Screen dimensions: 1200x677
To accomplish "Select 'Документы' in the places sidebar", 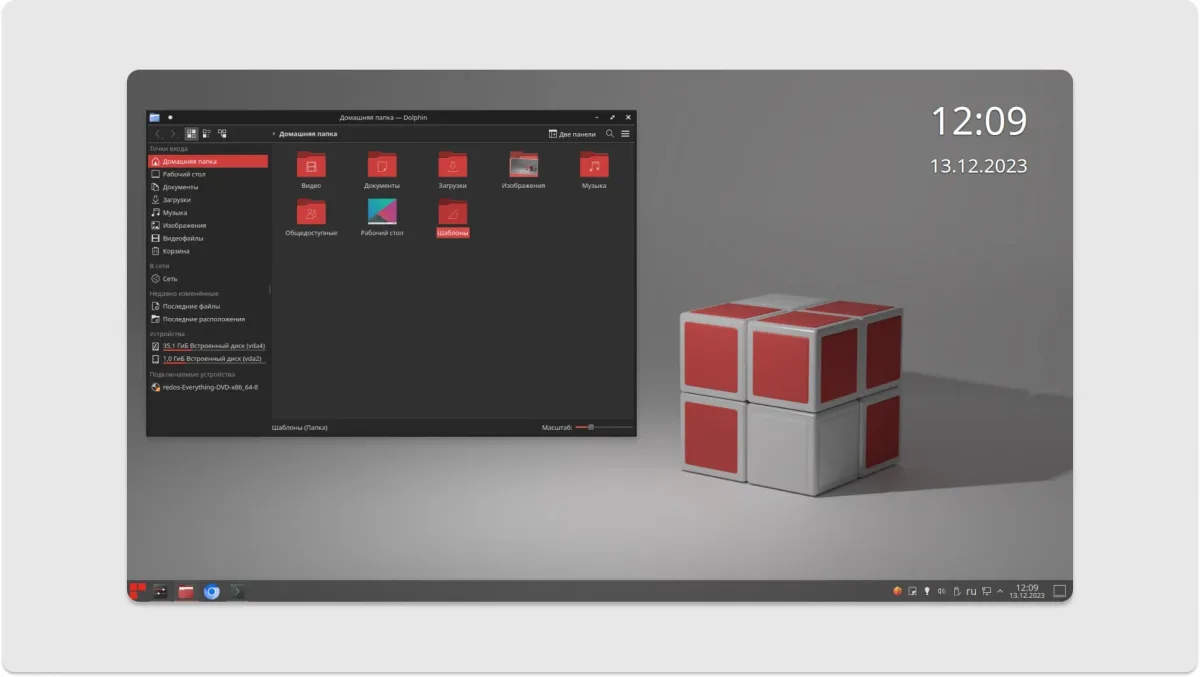I will coord(180,187).
